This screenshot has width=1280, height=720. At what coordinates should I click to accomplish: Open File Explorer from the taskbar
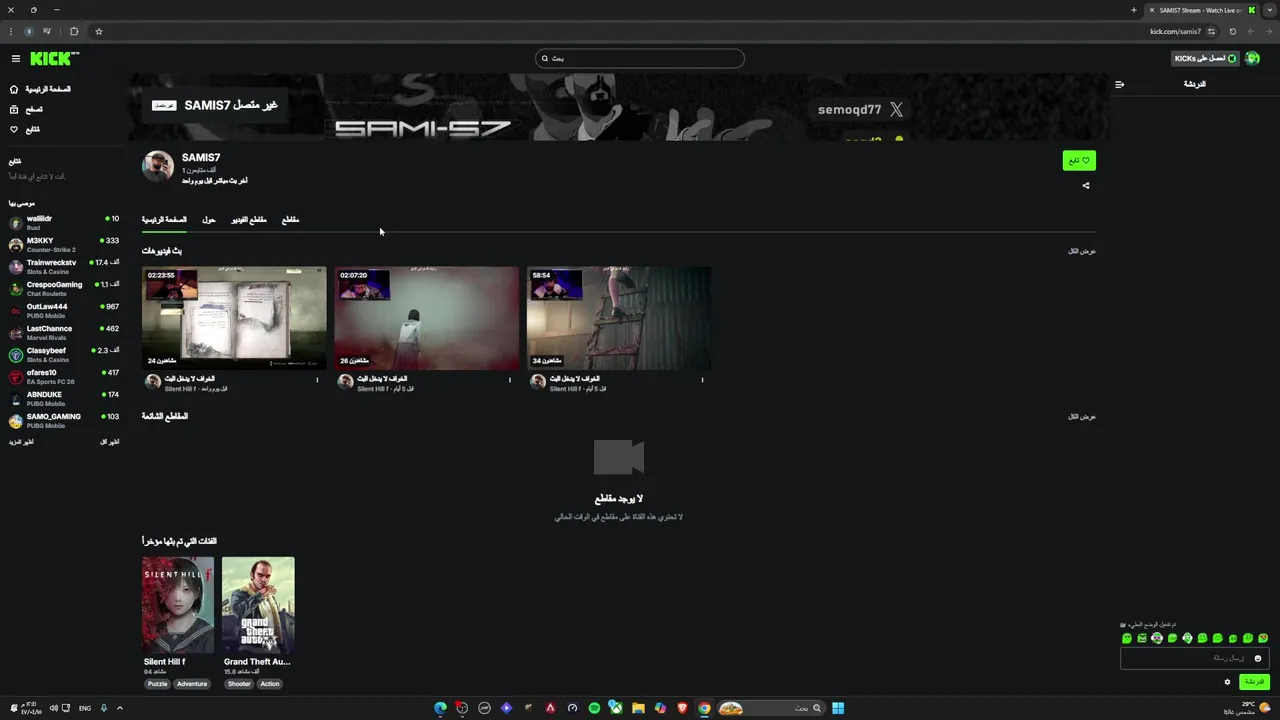638,708
